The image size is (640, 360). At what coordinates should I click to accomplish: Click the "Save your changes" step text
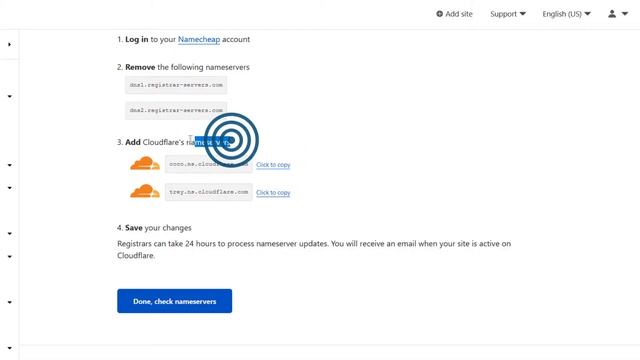coord(158,228)
